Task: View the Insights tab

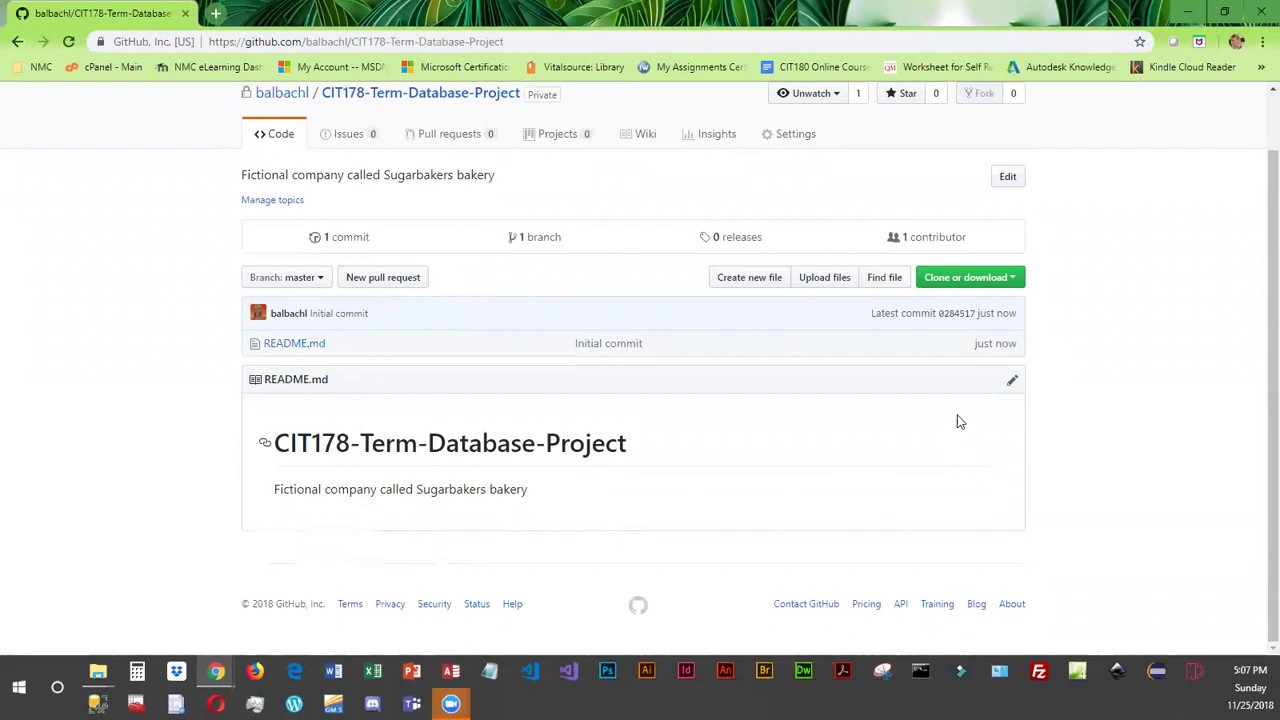Action: (x=709, y=134)
